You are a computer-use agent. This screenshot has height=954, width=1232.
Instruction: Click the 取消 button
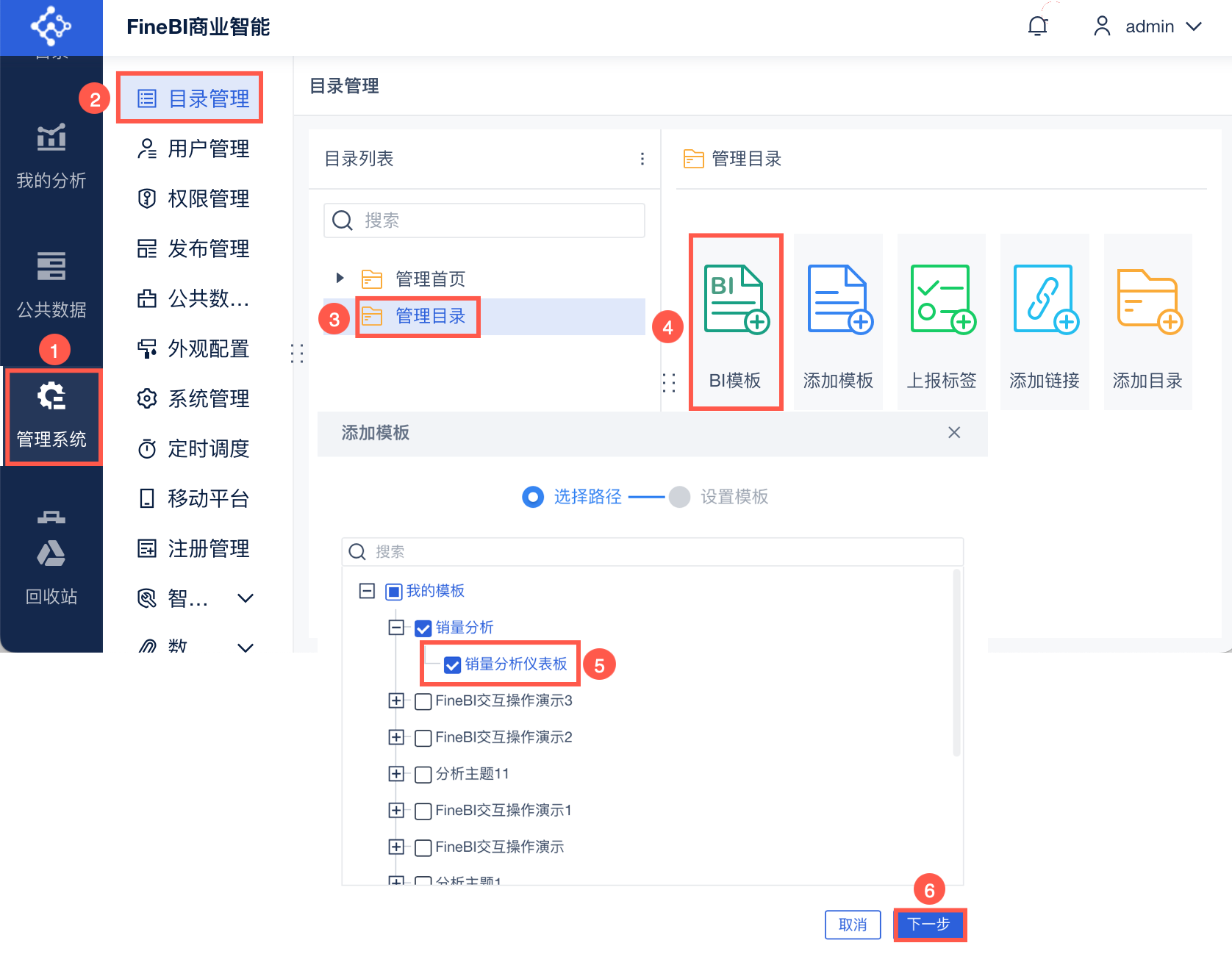853,925
